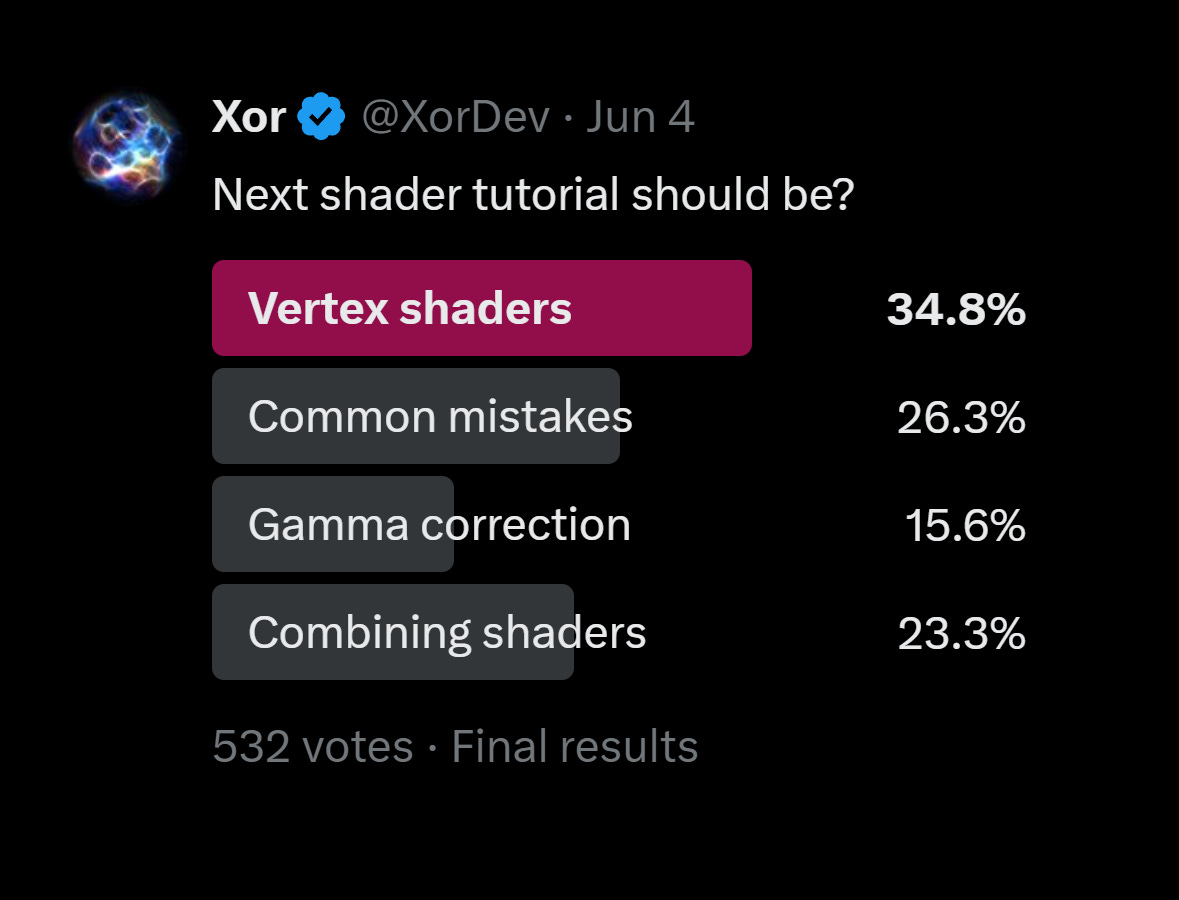Click the Combining shaders result bar

[392, 632]
